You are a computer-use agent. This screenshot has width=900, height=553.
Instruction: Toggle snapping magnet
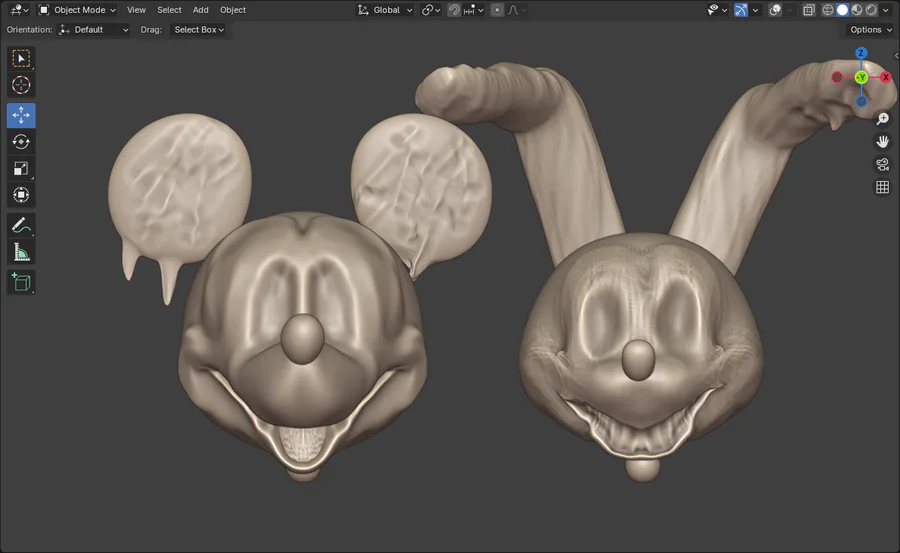click(454, 10)
